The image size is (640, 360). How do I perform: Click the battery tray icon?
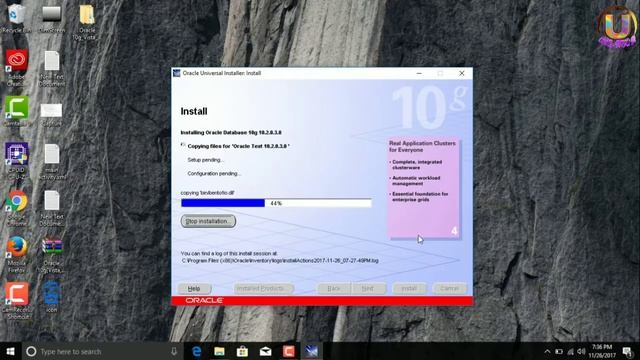(559, 351)
